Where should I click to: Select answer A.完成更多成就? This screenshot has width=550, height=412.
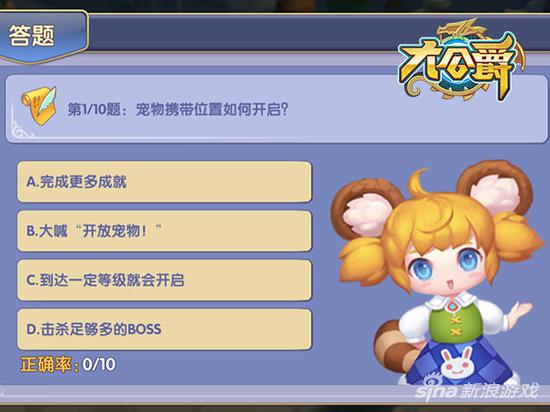pos(164,182)
